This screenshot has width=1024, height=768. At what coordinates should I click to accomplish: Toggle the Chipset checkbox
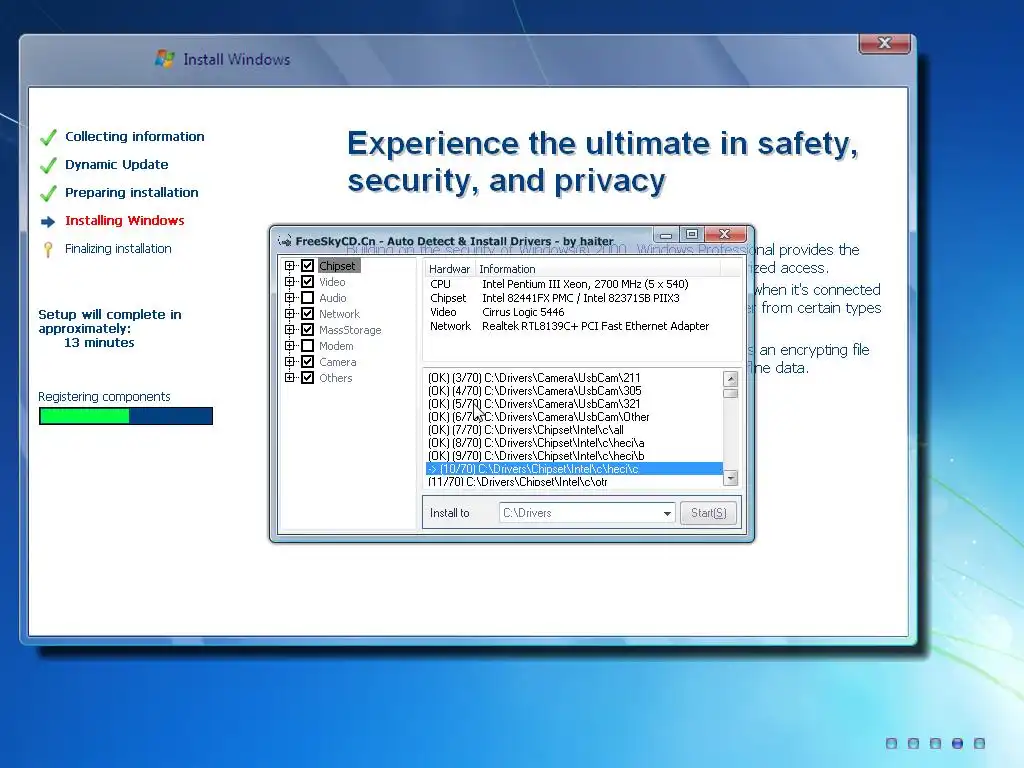tap(308, 266)
